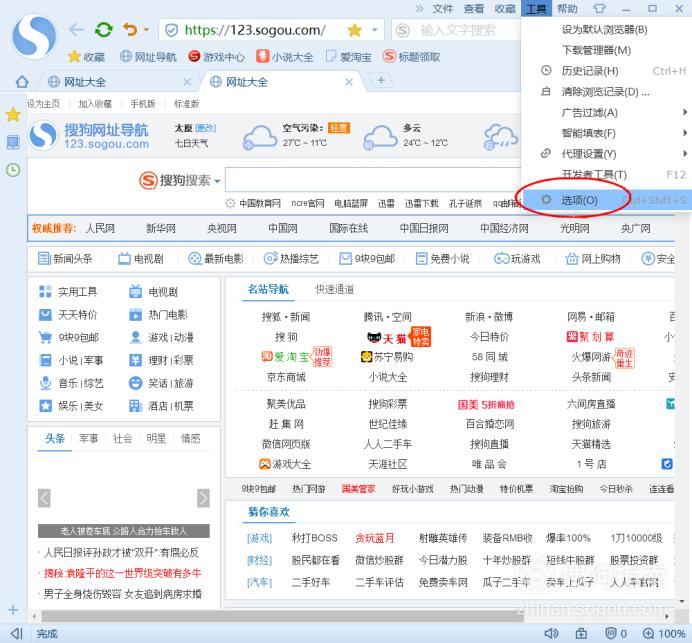Open sidebar reading list book icon

13,142
